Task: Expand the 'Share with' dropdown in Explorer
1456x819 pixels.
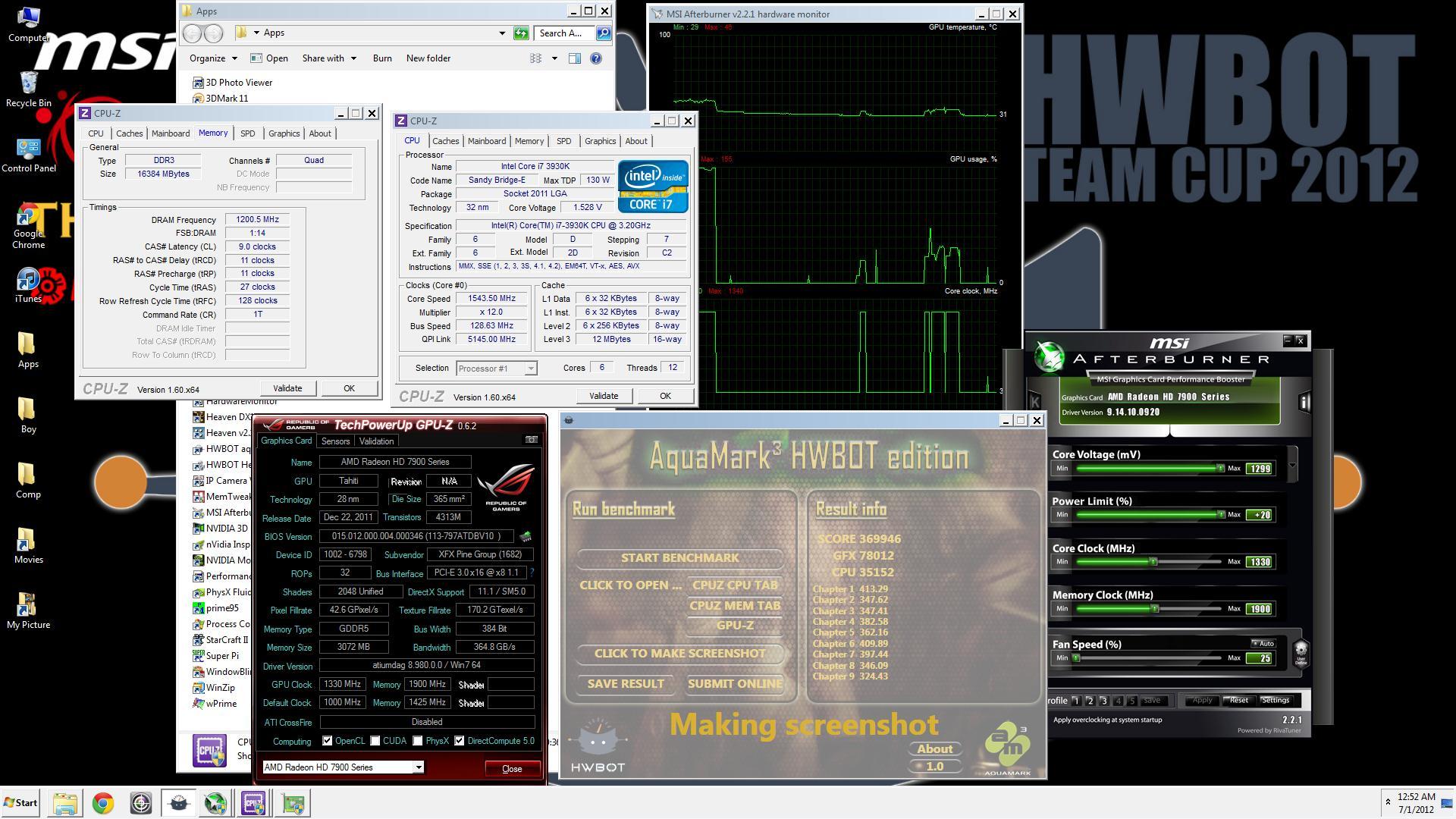Action: 329,58
